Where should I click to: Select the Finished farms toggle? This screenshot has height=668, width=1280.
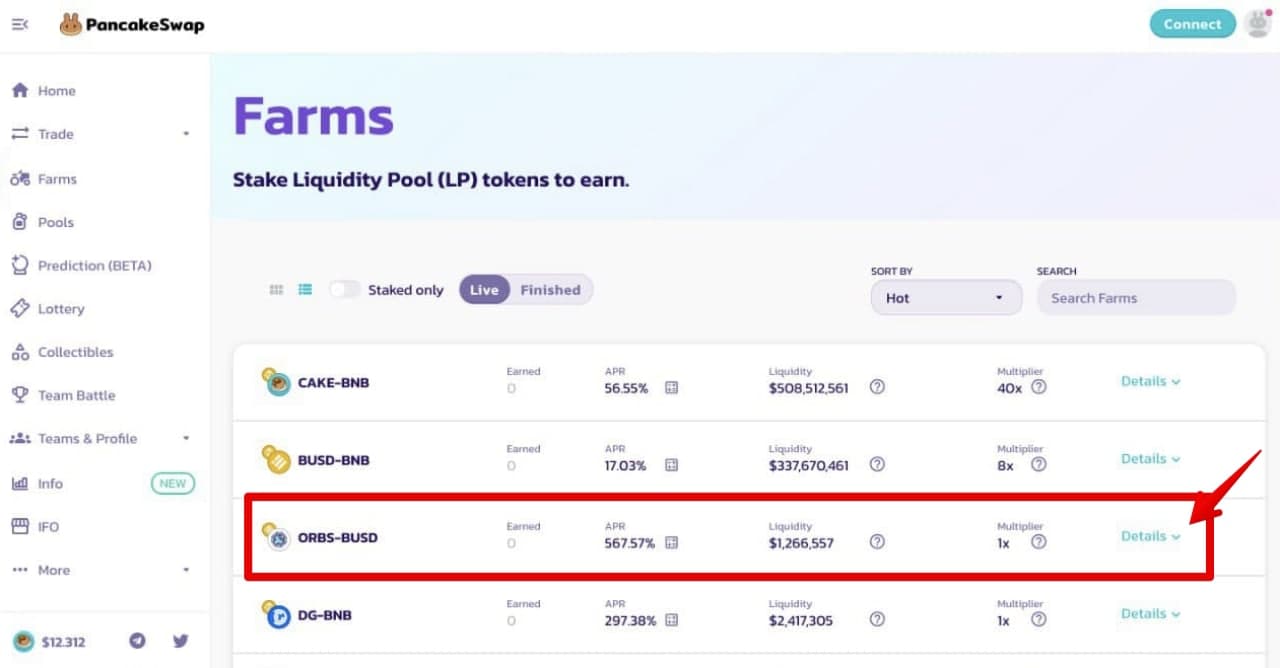click(x=550, y=290)
